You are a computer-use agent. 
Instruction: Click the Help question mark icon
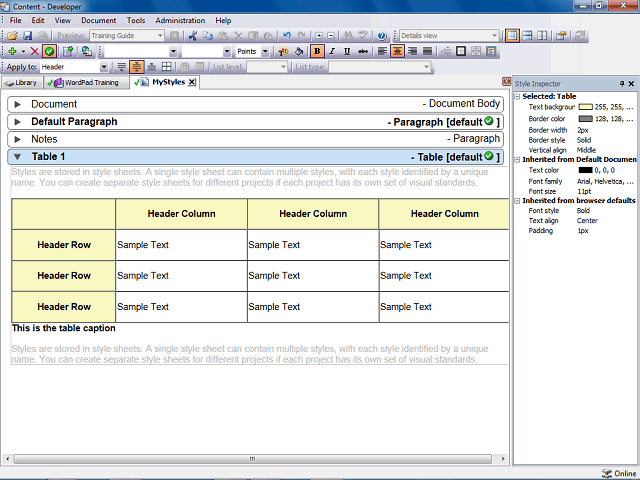pos(382,36)
